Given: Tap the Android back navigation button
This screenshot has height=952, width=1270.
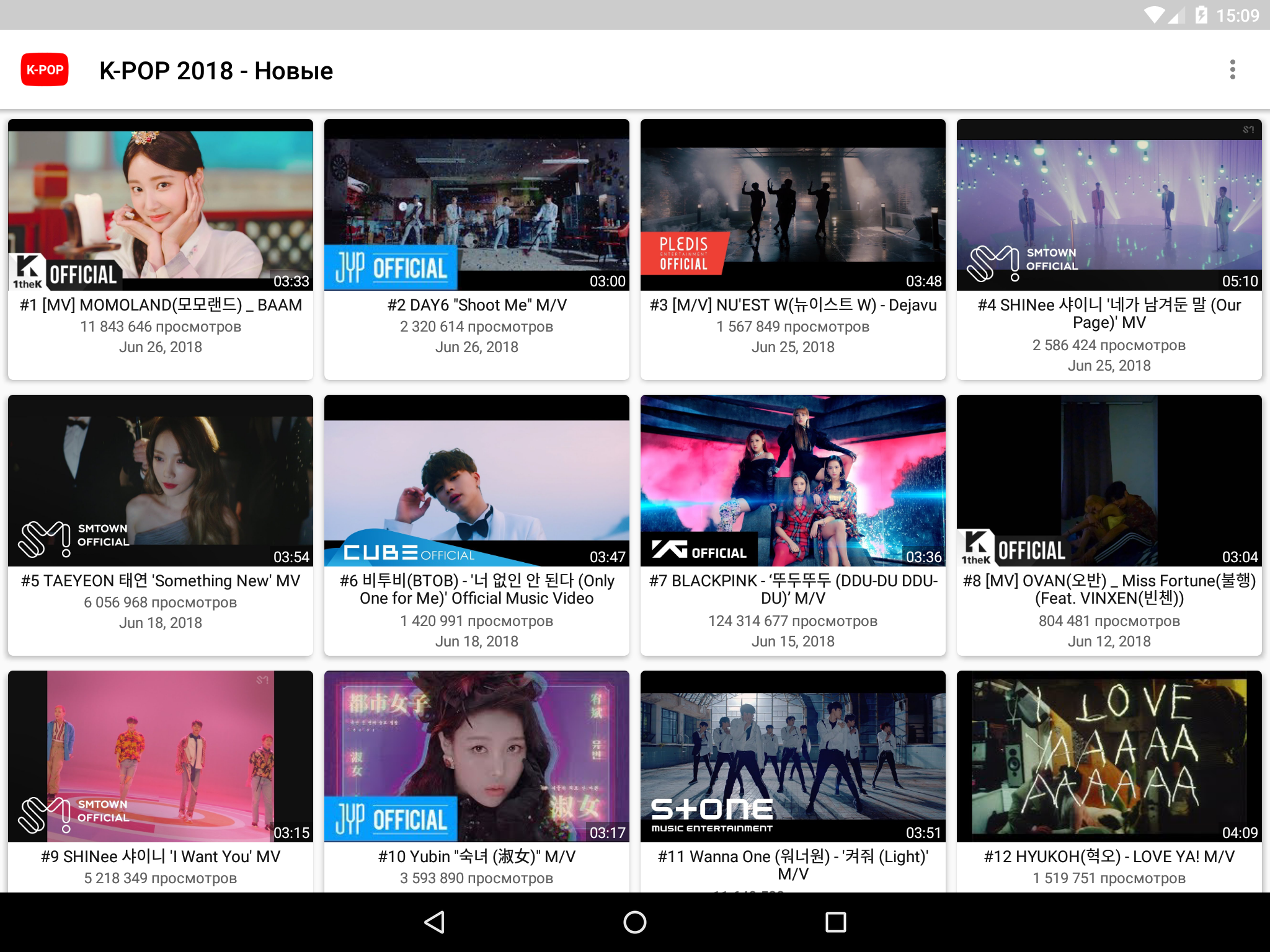Looking at the screenshot, I should click(434, 922).
